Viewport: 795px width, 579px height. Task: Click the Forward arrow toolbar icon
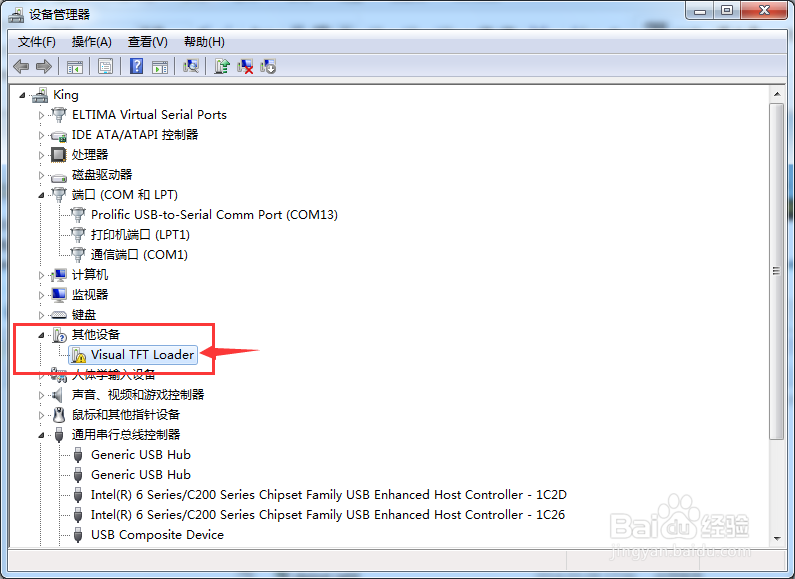point(44,66)
